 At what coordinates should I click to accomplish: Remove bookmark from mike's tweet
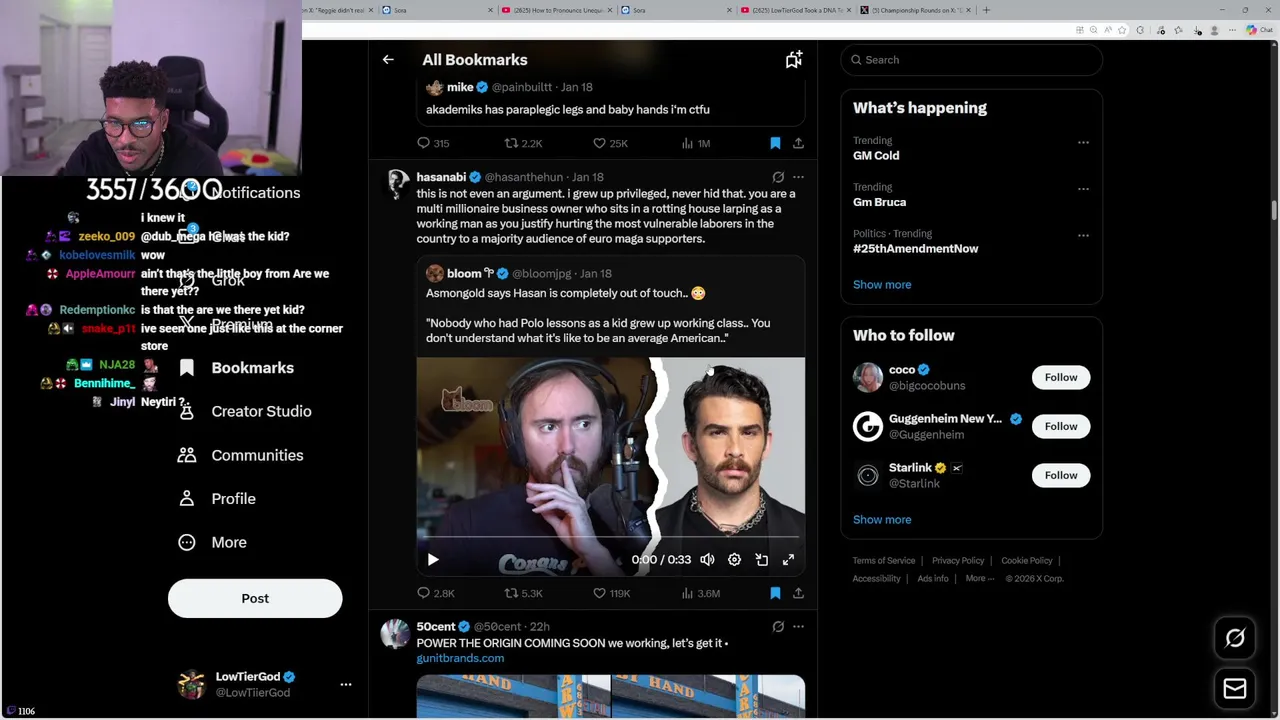tap(775, 143)
